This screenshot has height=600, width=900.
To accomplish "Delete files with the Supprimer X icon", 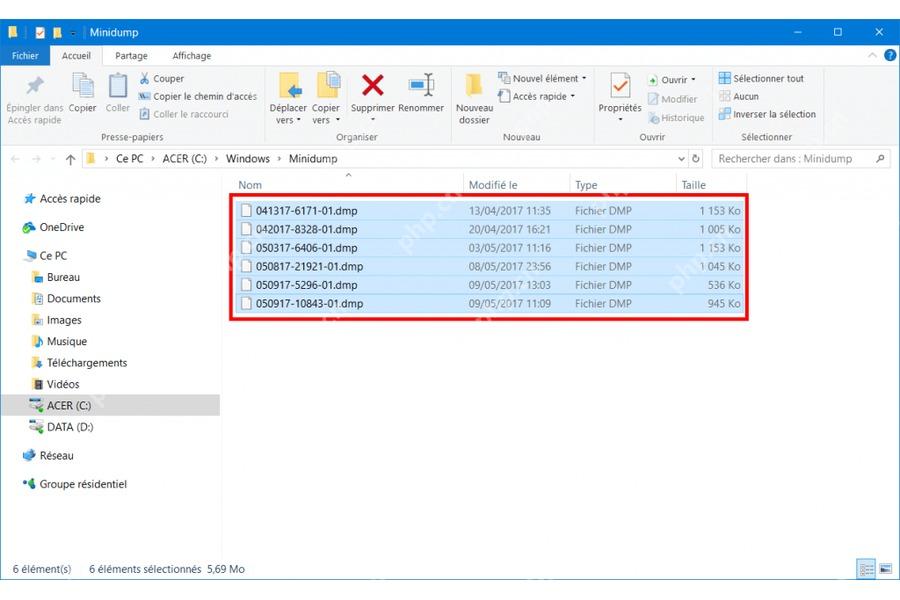I will point(373,86).
